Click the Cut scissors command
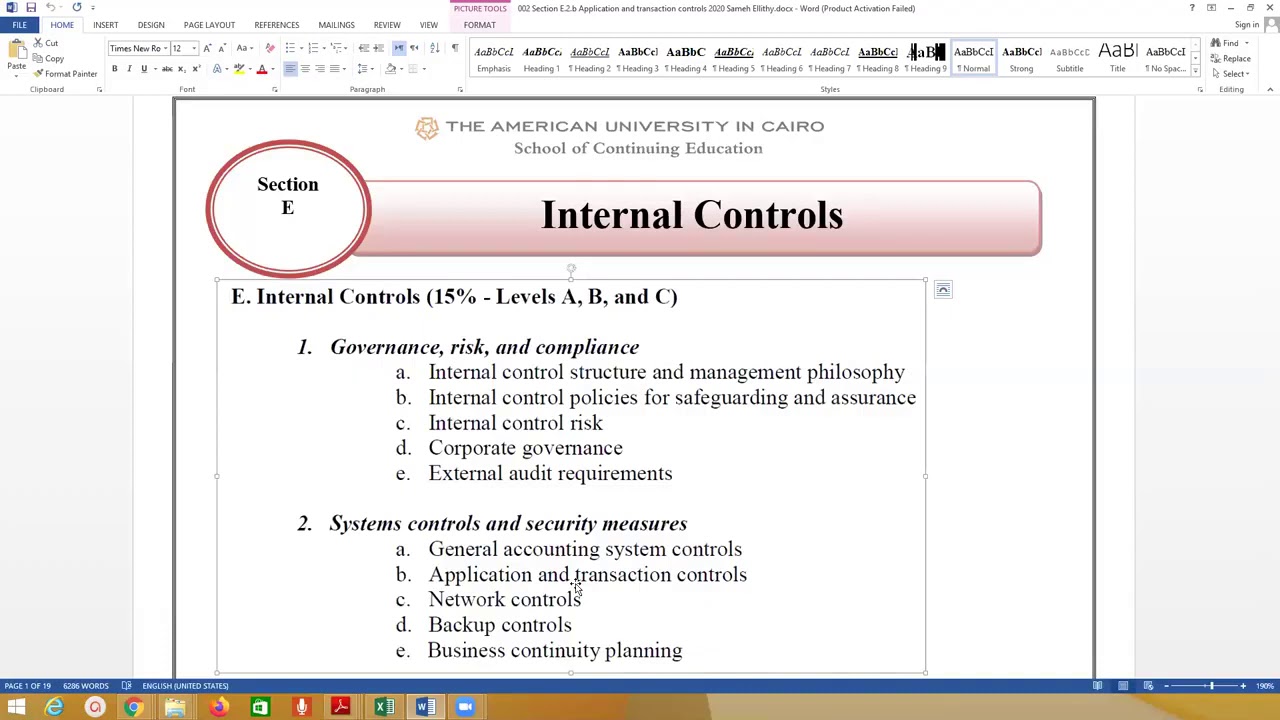The height and width of the screenshot is (720, 1280). [x=45, y=43]
